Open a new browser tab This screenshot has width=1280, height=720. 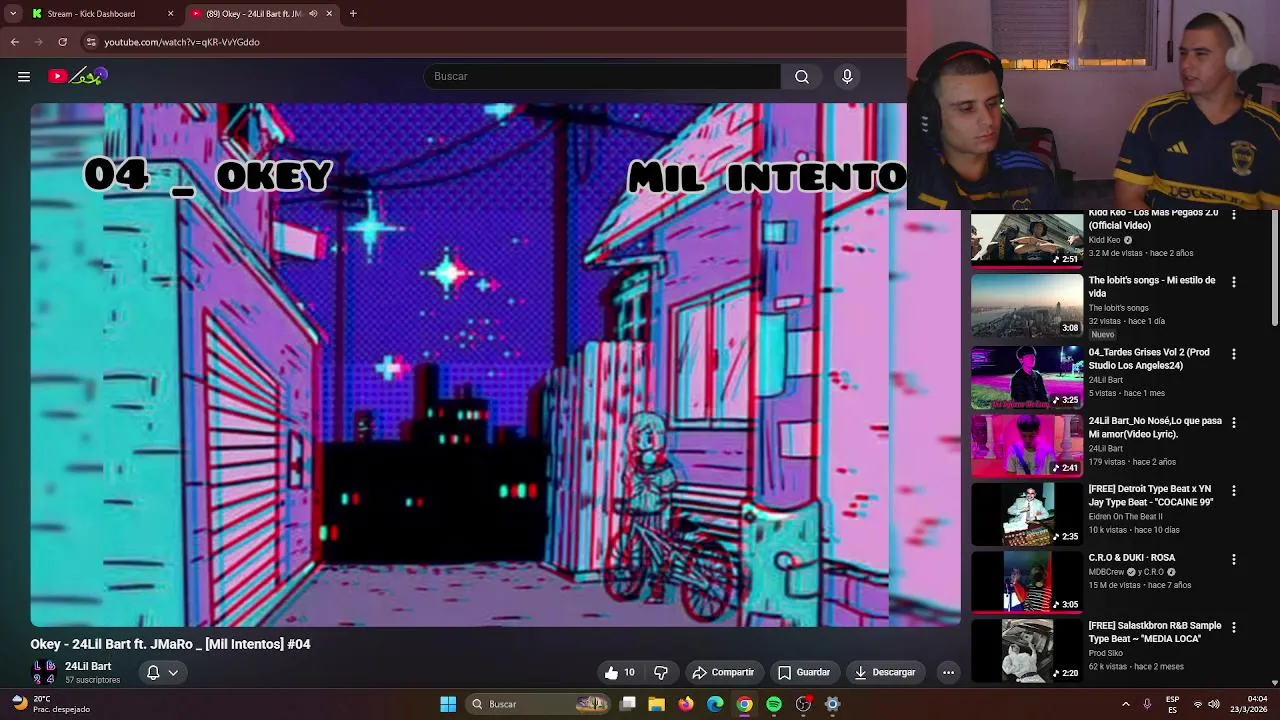[353, 14]
